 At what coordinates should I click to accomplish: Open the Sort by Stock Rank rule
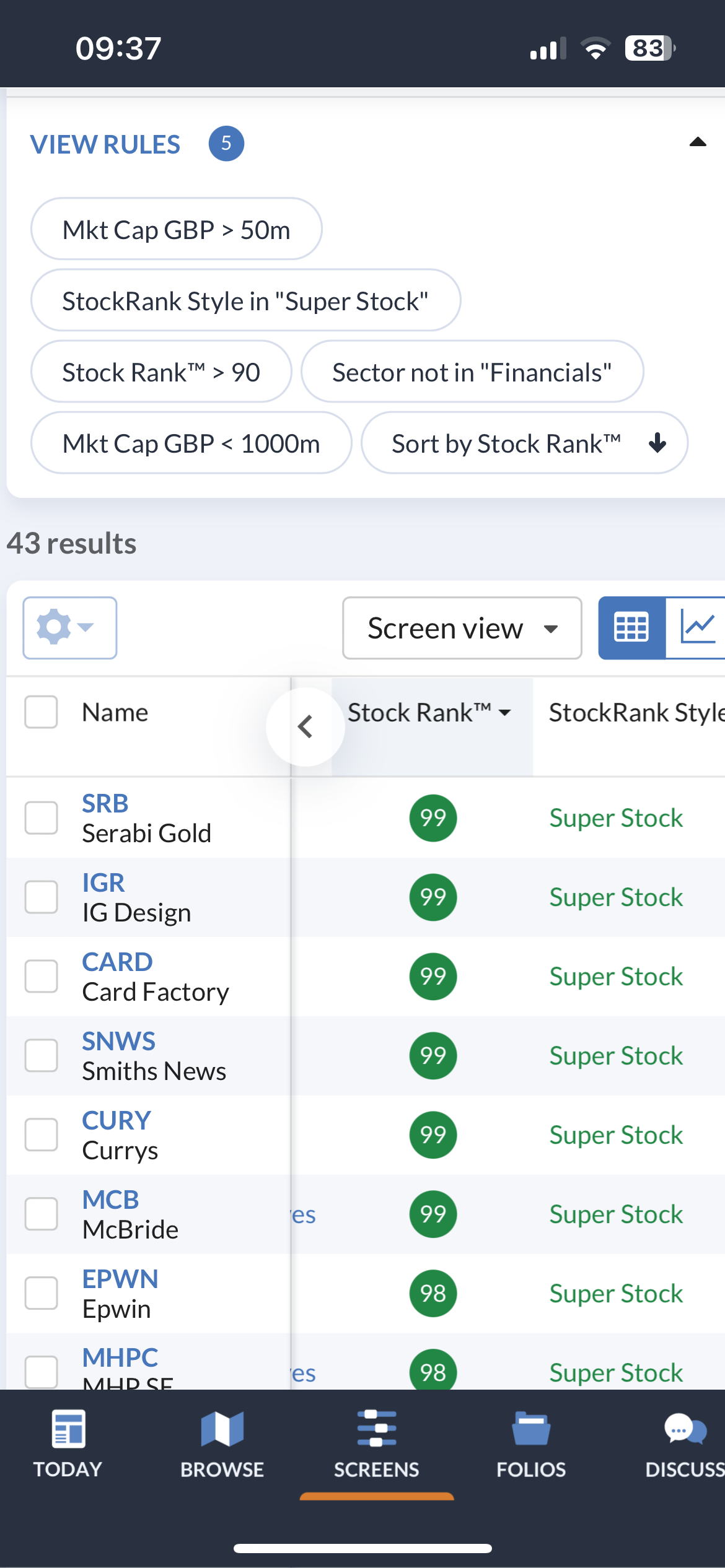click(524, 443)
